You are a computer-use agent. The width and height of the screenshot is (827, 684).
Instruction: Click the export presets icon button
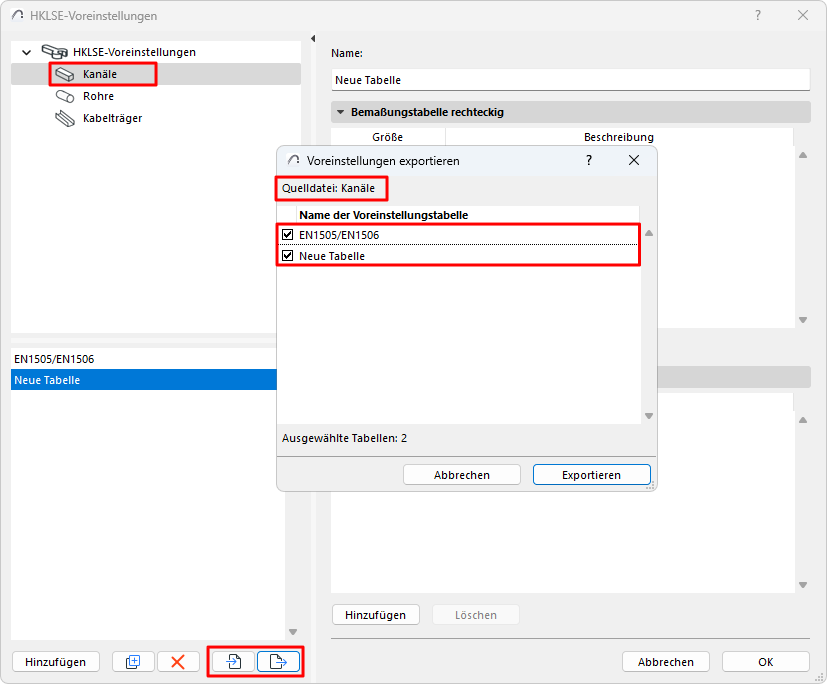coord(278,661)
